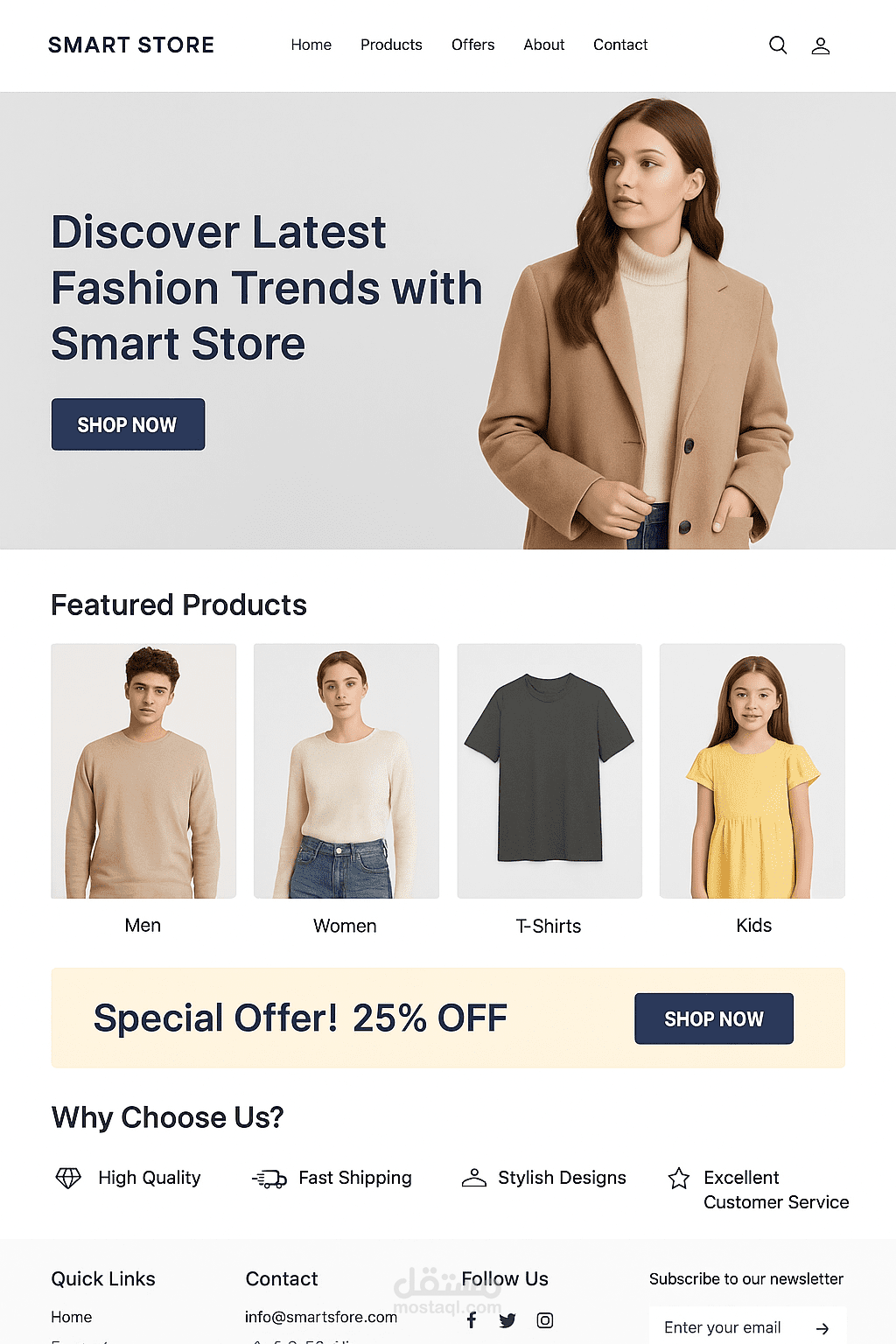This screenshot has height=1344, width=896.
Task: Click the Instagram icon in footer
Action: point(544,1320)
